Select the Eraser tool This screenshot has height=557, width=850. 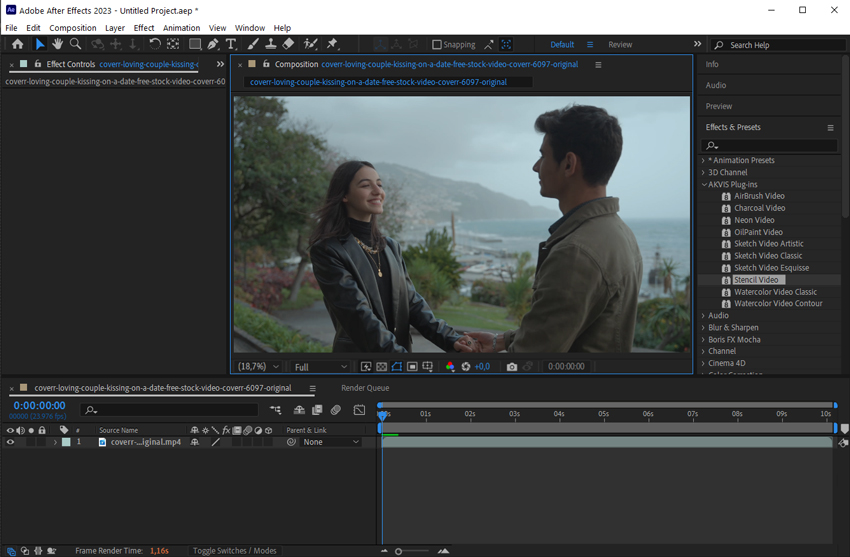[x=288, y=44]
